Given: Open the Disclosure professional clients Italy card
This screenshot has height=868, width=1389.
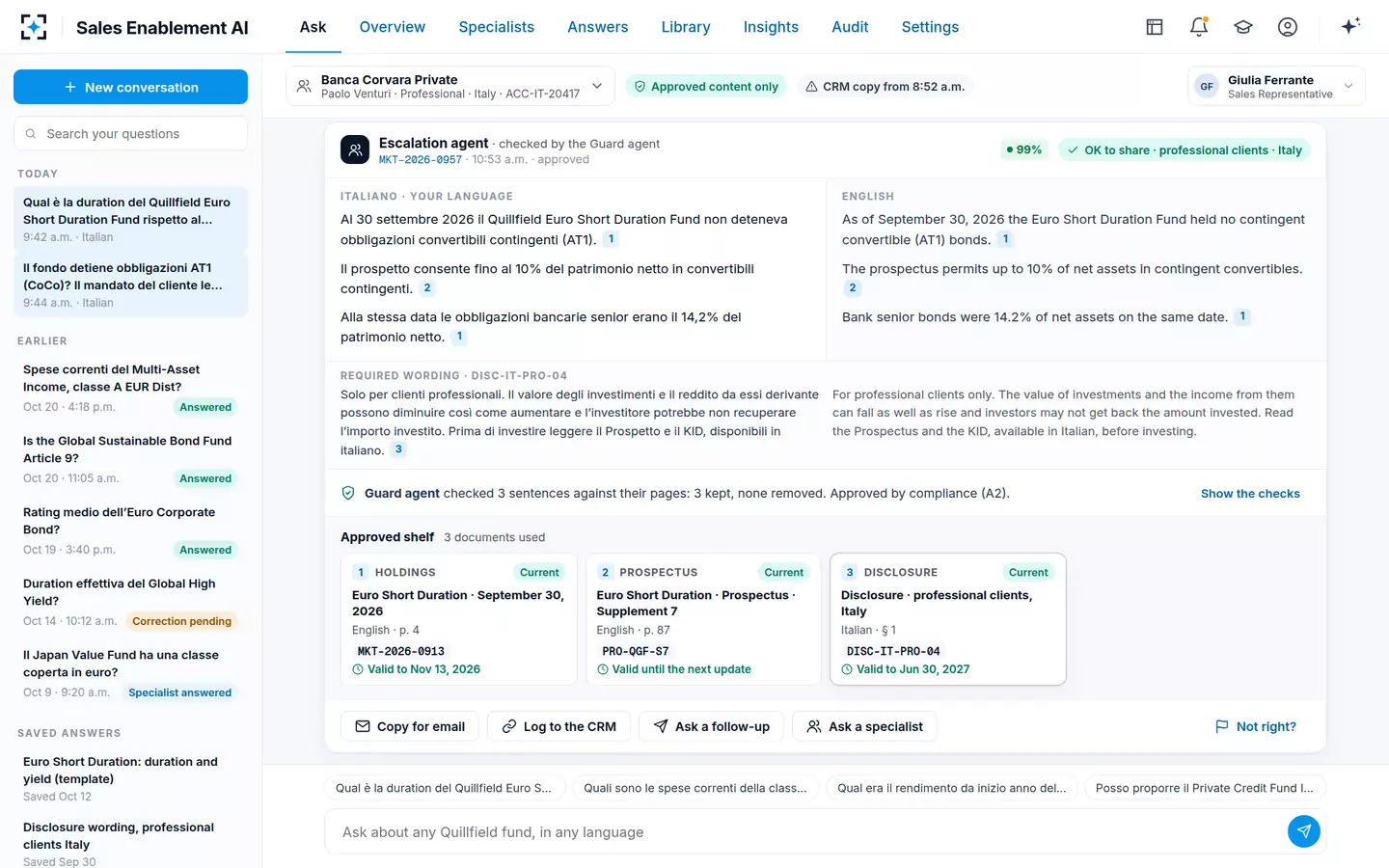Looking at the screenshot, I should (948, 618).
